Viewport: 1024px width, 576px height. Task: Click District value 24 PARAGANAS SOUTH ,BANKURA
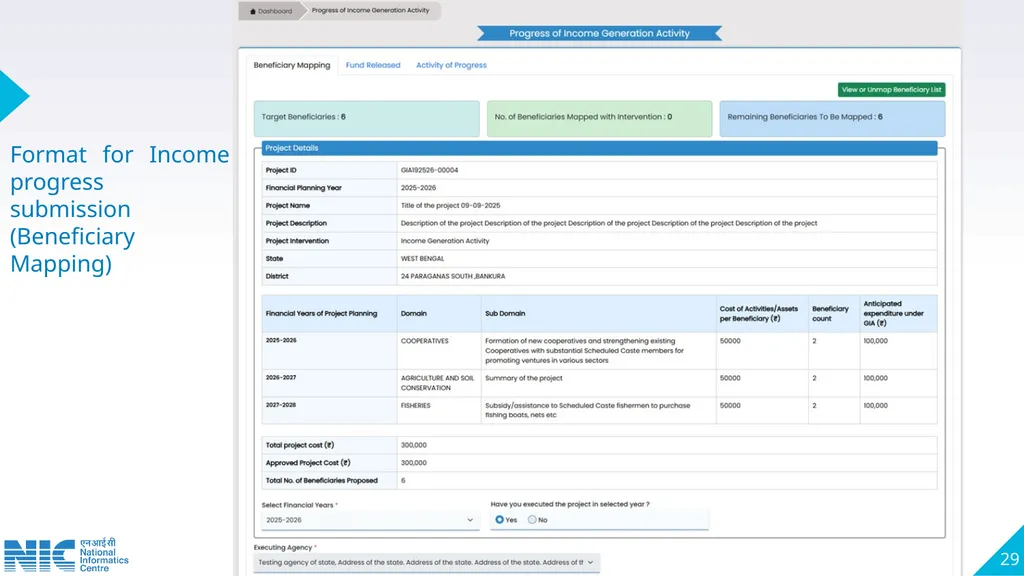coord(453,276)
